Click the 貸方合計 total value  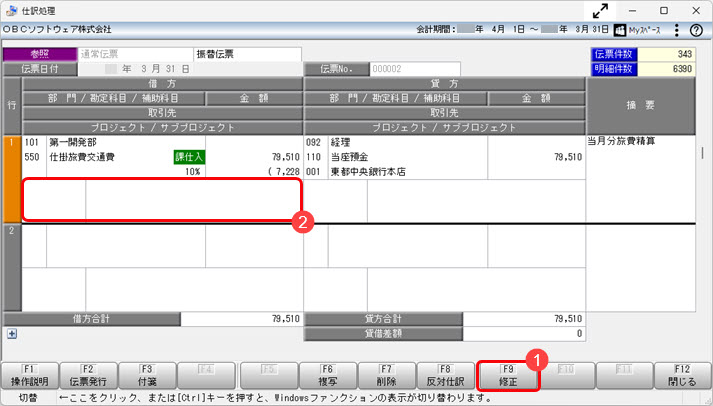524,319
